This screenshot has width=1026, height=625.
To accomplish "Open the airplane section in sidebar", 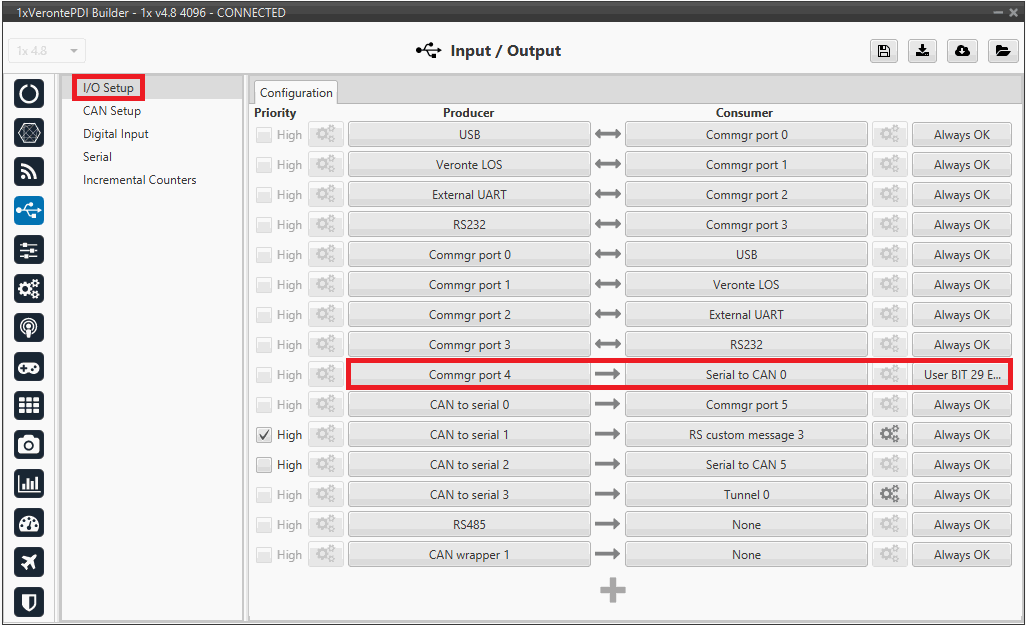I will coord(29,562).
